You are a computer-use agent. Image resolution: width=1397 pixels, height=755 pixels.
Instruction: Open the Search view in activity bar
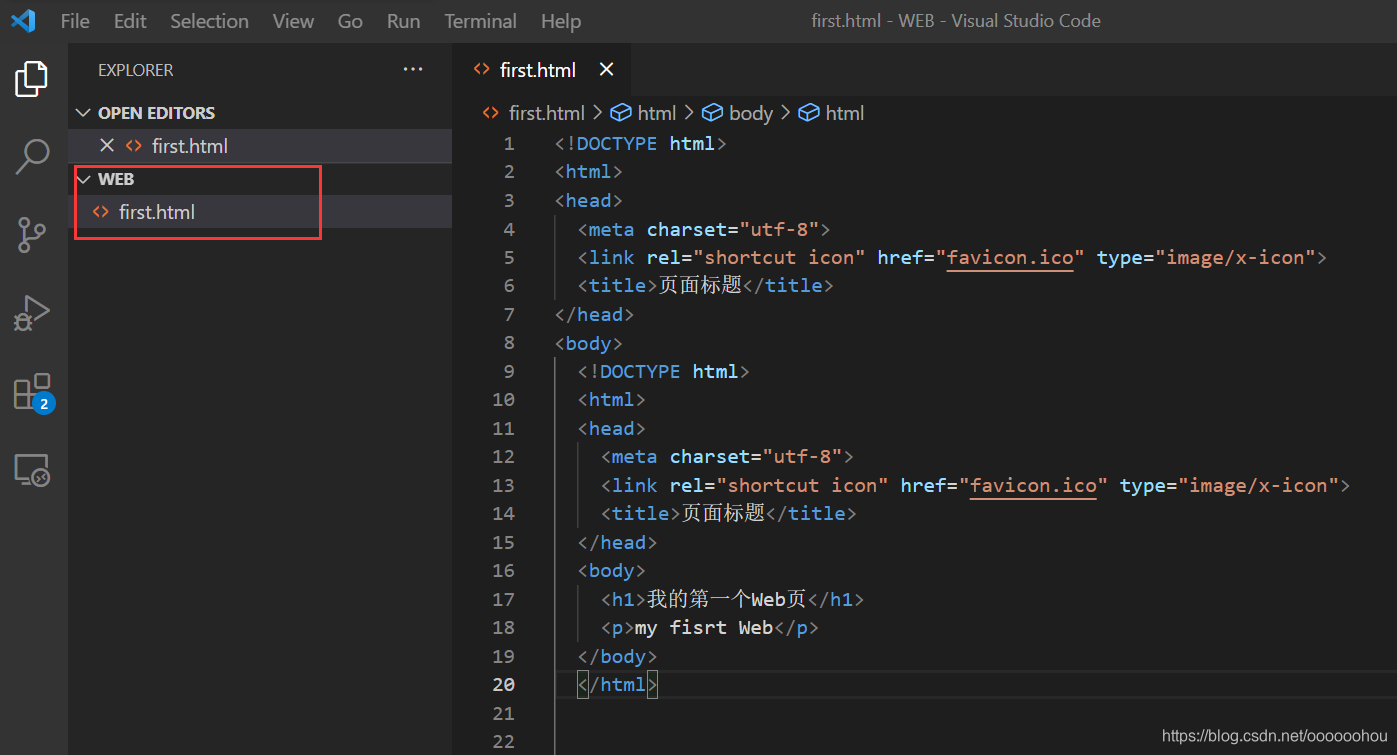click(32, 157)
